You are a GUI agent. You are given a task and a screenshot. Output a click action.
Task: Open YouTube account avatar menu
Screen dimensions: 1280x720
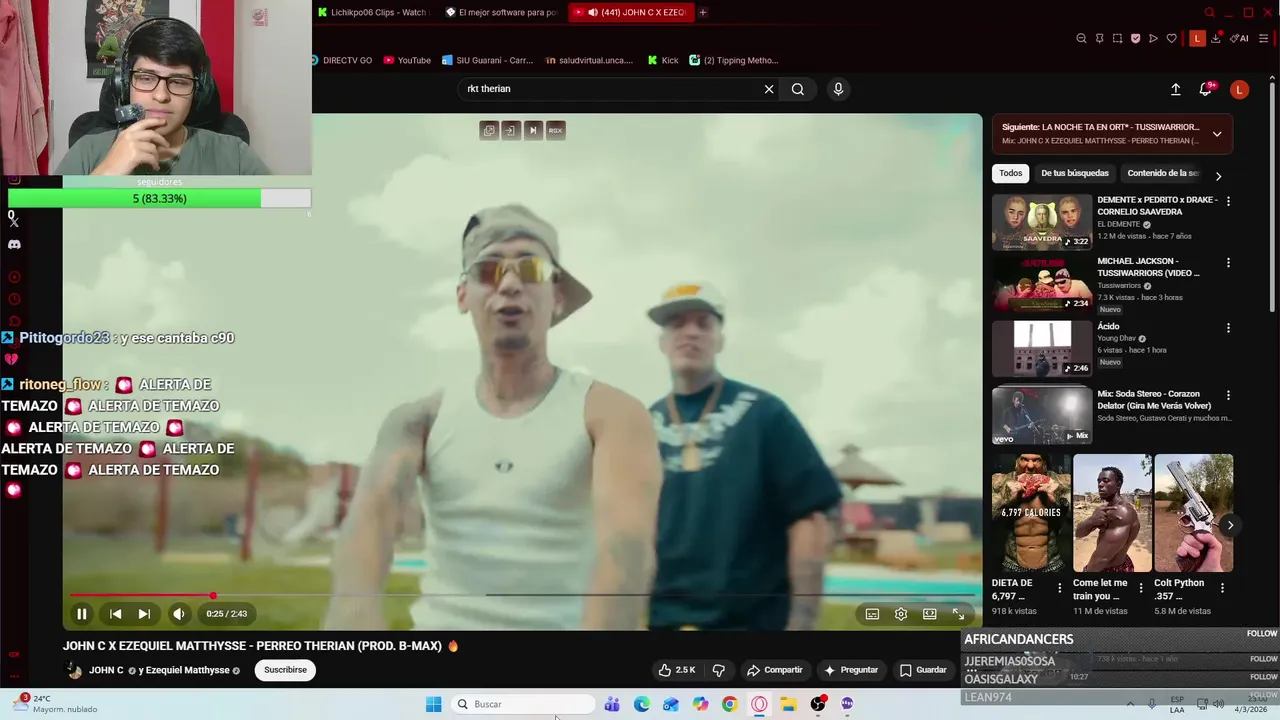tap(1239, 89)
